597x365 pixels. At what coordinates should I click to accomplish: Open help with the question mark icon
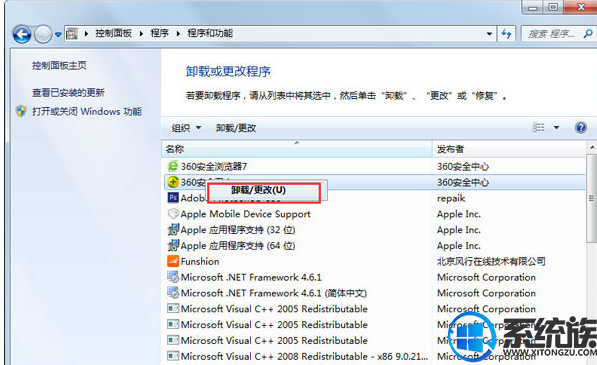pos(581,127)
